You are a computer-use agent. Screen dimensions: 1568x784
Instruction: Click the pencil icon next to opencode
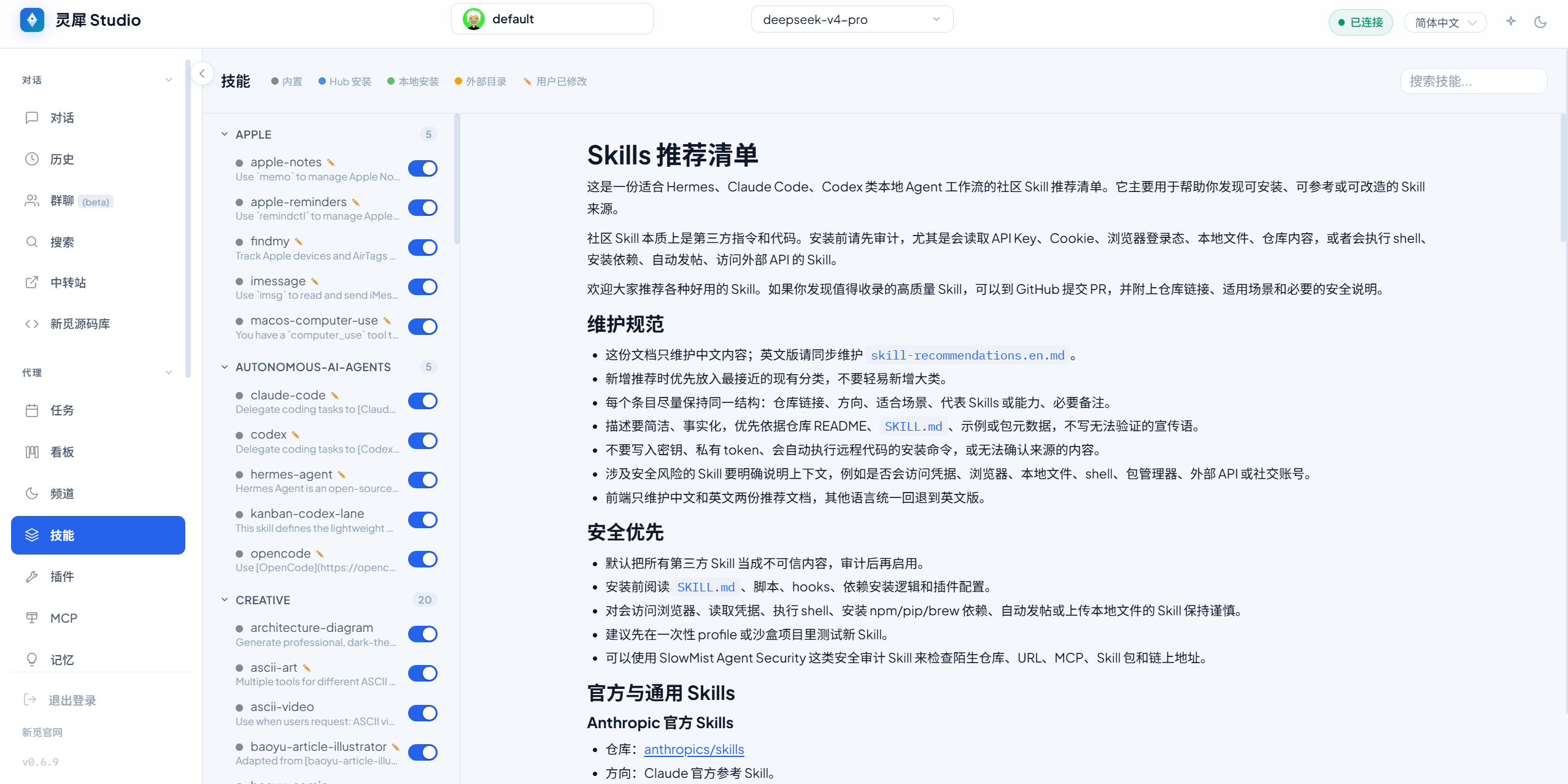(320, 554)
